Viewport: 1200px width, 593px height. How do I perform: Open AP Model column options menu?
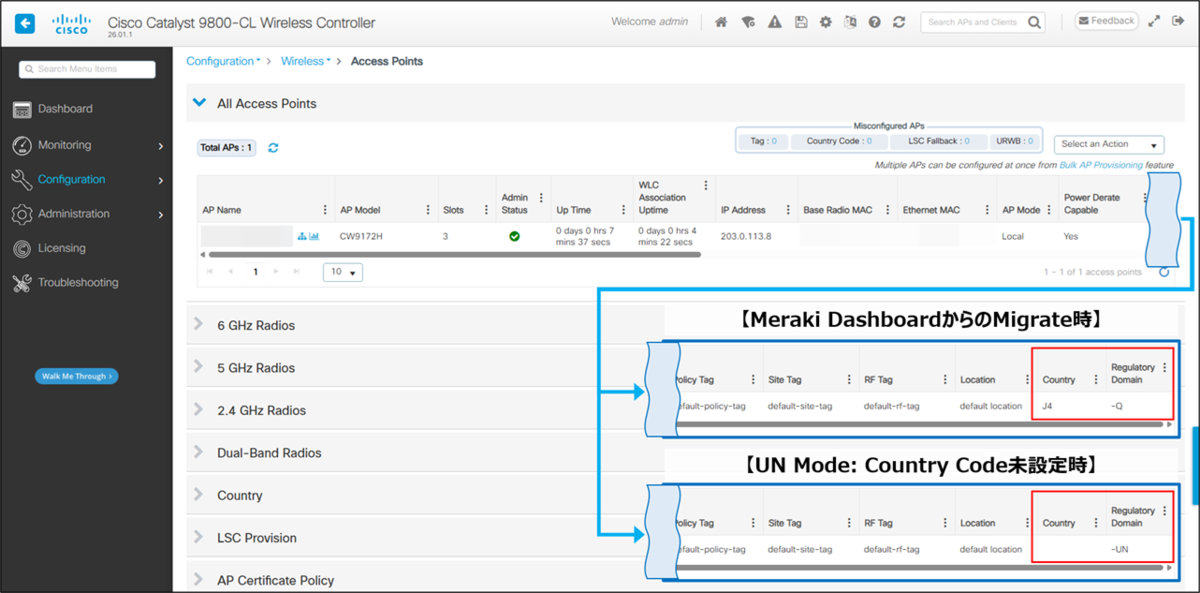[x=428, y=210]
